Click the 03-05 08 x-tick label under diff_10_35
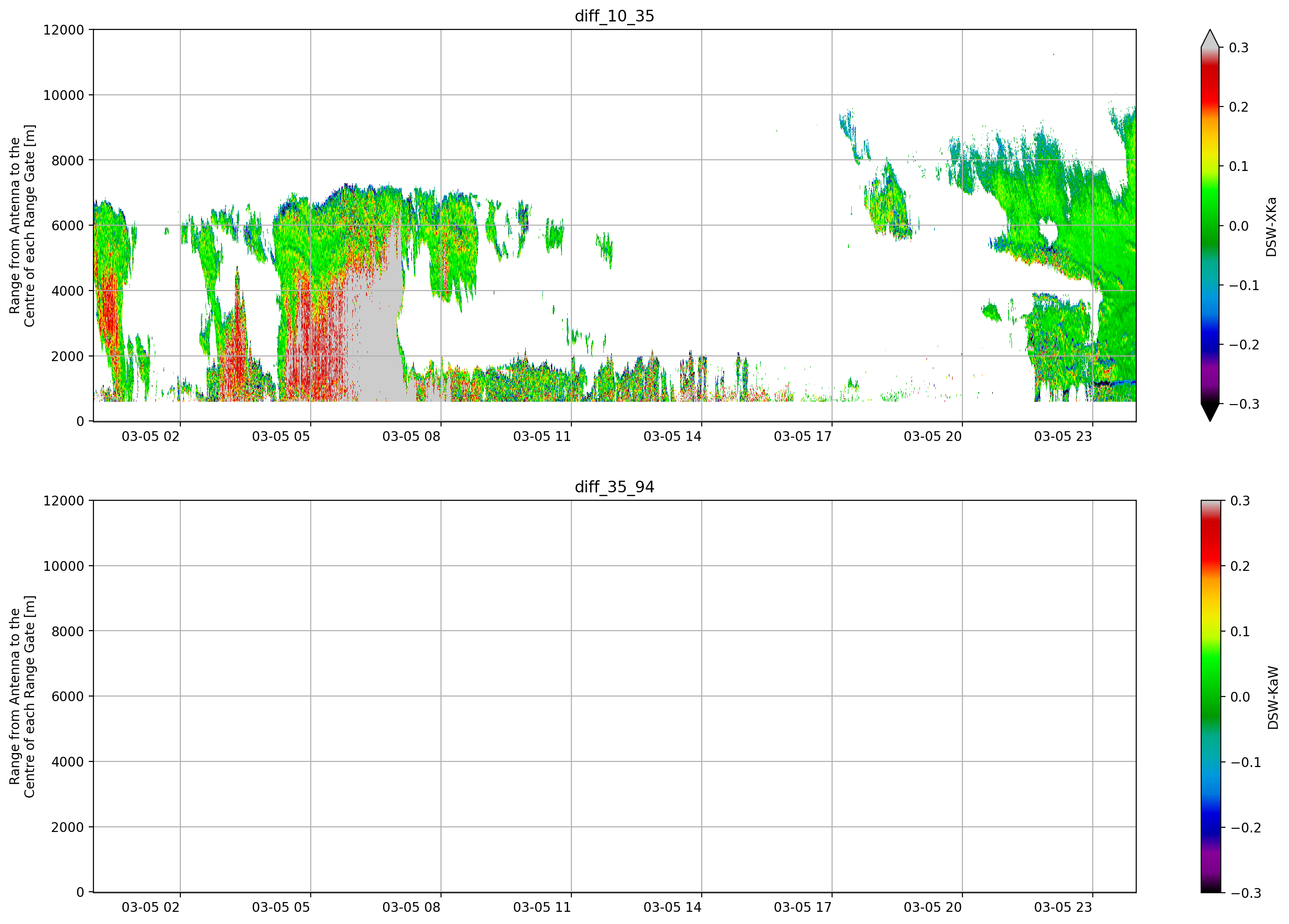 click(412, 436)
